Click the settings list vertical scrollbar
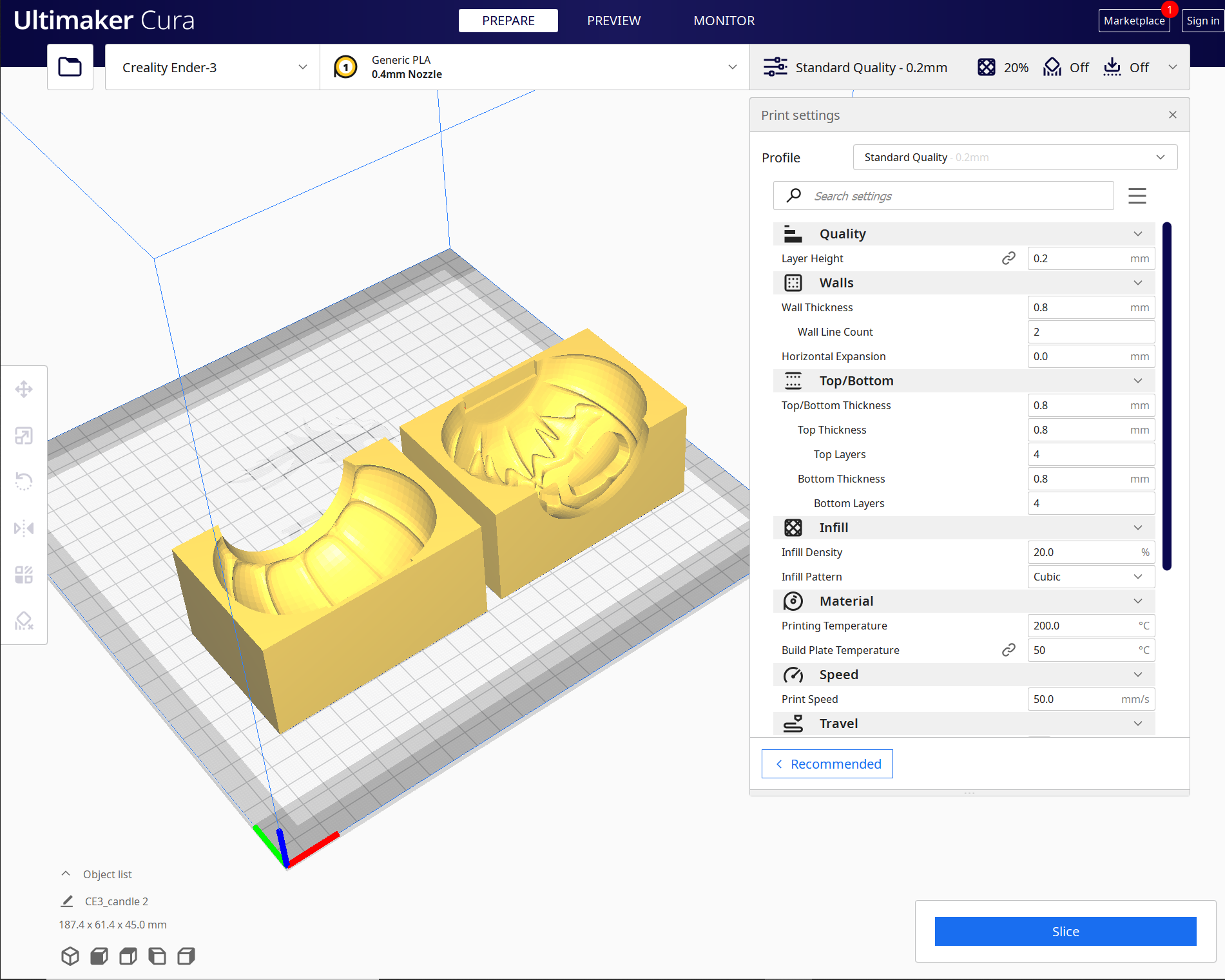This screenshot has height=980, width=1225. 1167,396
